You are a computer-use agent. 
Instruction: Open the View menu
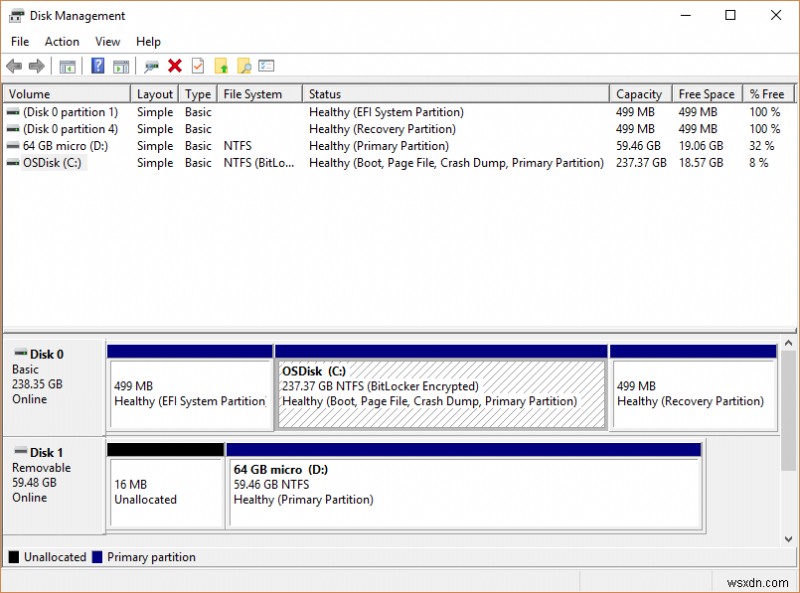pos(107,42)
